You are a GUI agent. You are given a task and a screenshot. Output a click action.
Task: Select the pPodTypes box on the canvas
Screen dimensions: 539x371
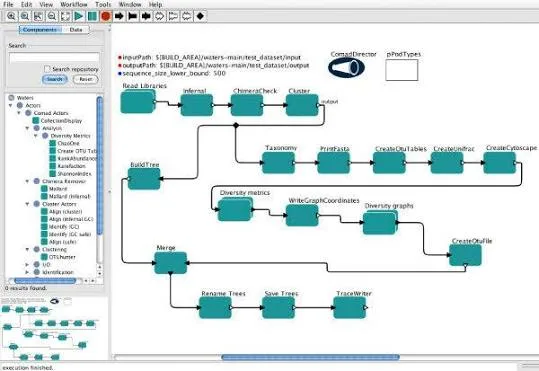point(402,70)
